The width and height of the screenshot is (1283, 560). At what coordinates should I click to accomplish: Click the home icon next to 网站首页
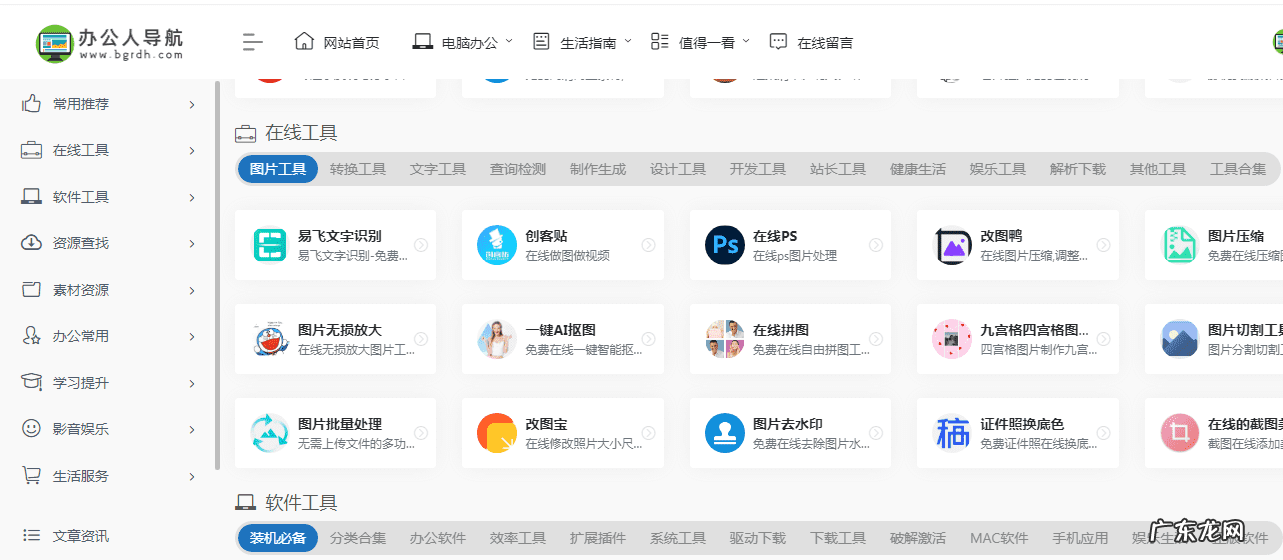[304, 41]
